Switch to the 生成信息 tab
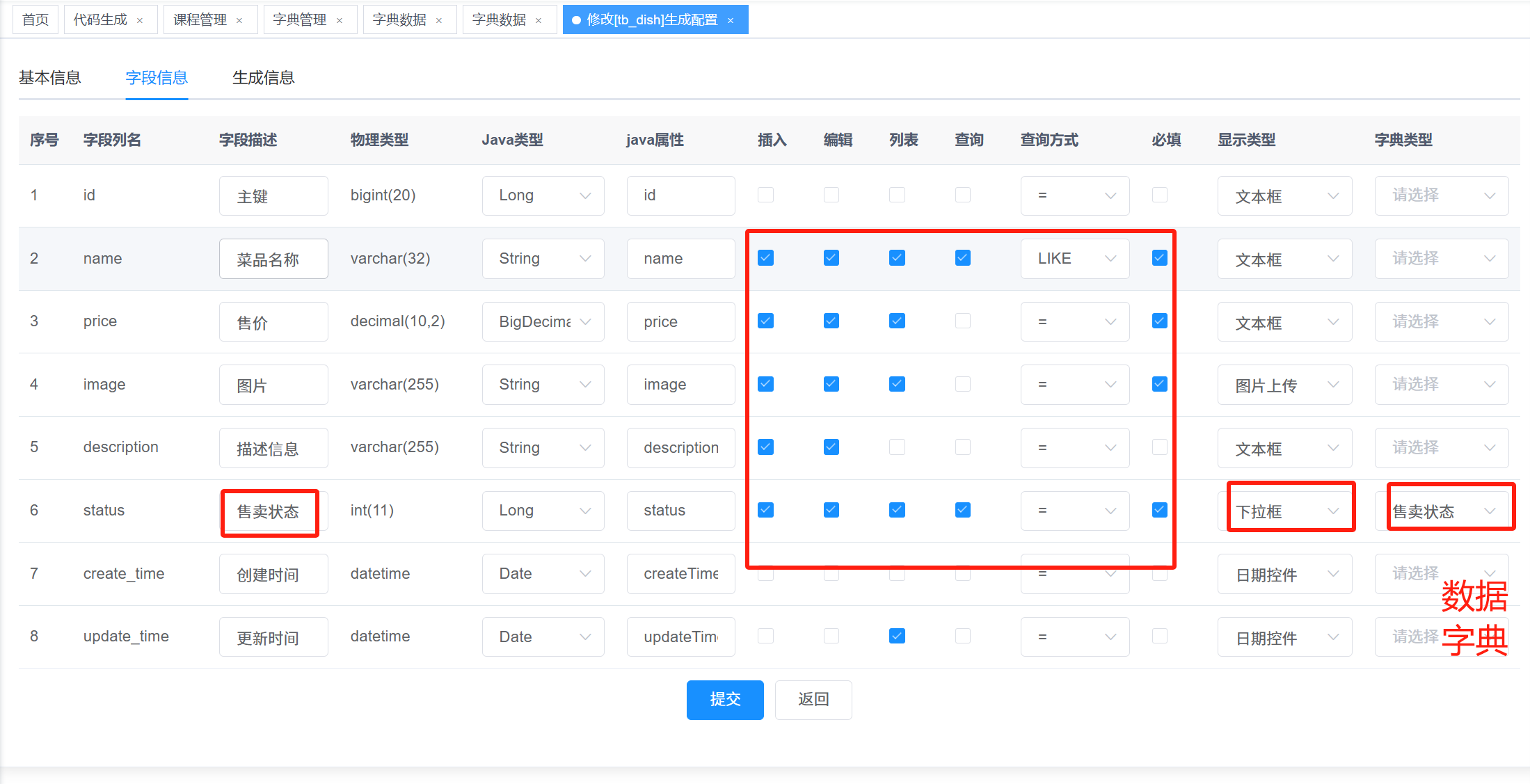This screenshot has width=1530, height=784. click(x=263, y=78)
